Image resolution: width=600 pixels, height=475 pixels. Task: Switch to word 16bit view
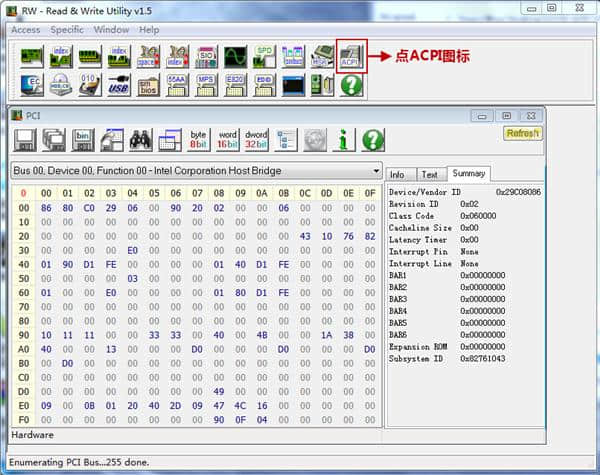coord(228,140)
